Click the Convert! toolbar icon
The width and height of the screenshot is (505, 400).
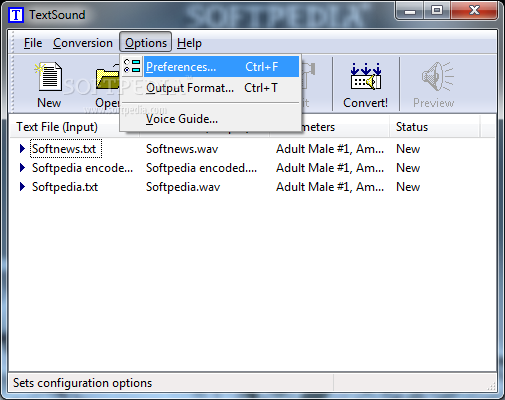[365, 77]
